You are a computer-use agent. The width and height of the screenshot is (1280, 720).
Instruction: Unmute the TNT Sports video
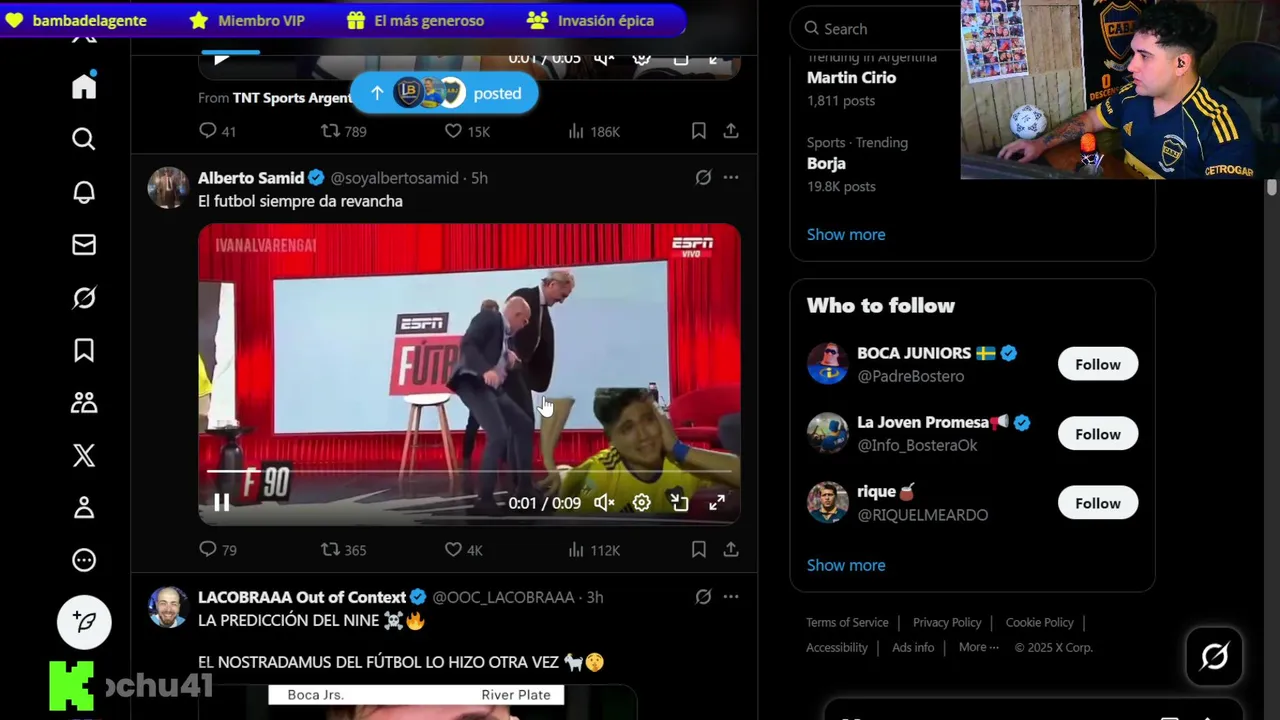tap(604, 58)
